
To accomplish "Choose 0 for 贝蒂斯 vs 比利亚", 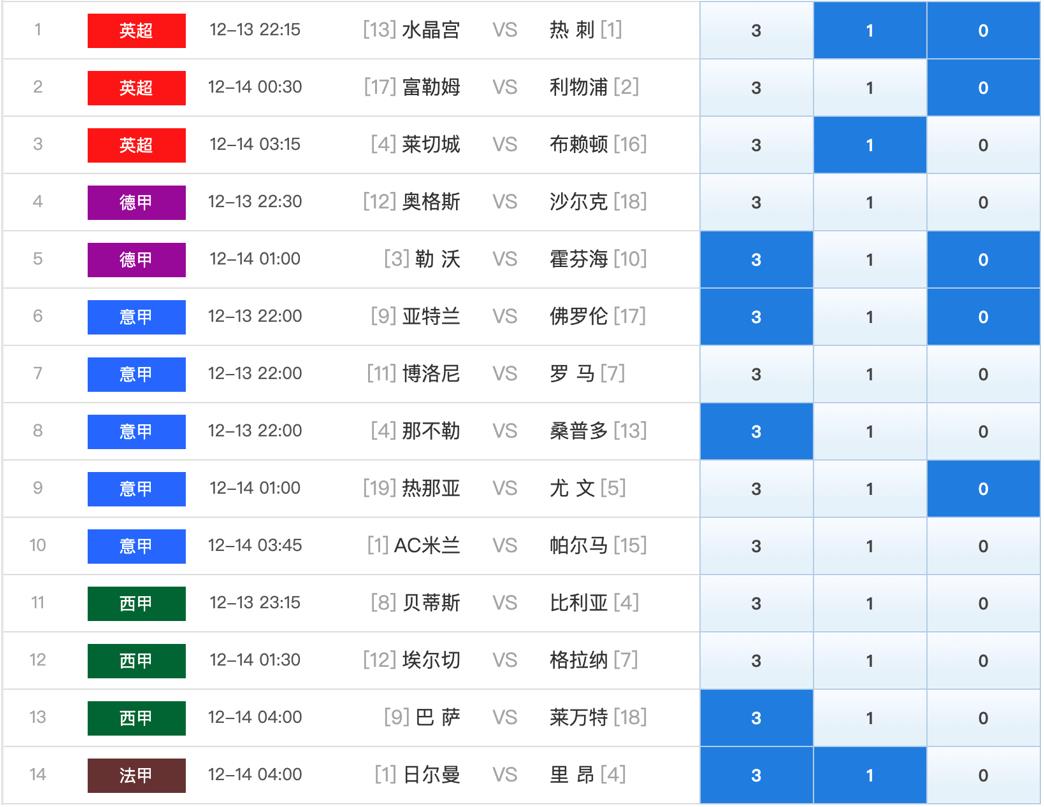I will [983, 603].
